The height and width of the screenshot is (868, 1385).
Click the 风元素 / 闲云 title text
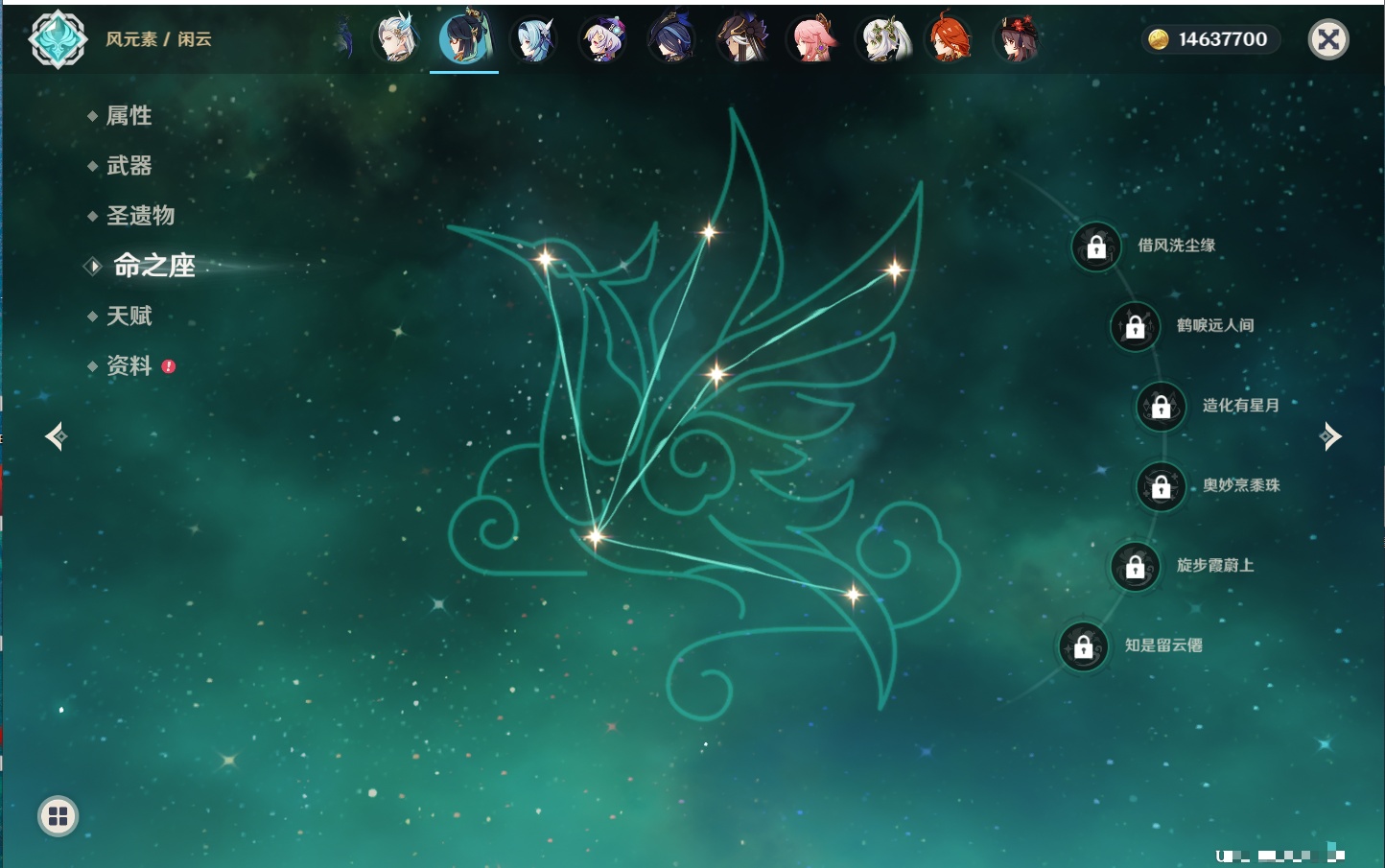pyautogui.click(x=158, y=39)
